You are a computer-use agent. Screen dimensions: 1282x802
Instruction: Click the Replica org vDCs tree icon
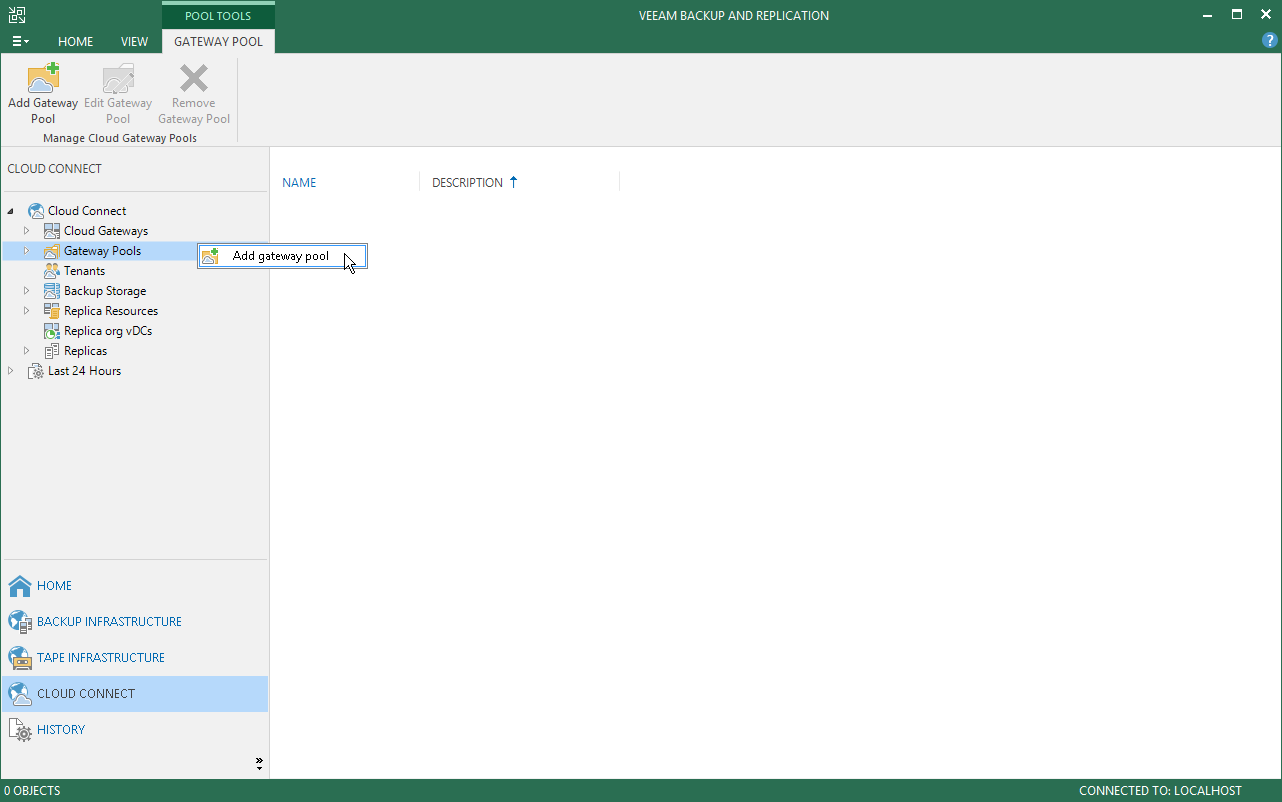click(52, 331)
